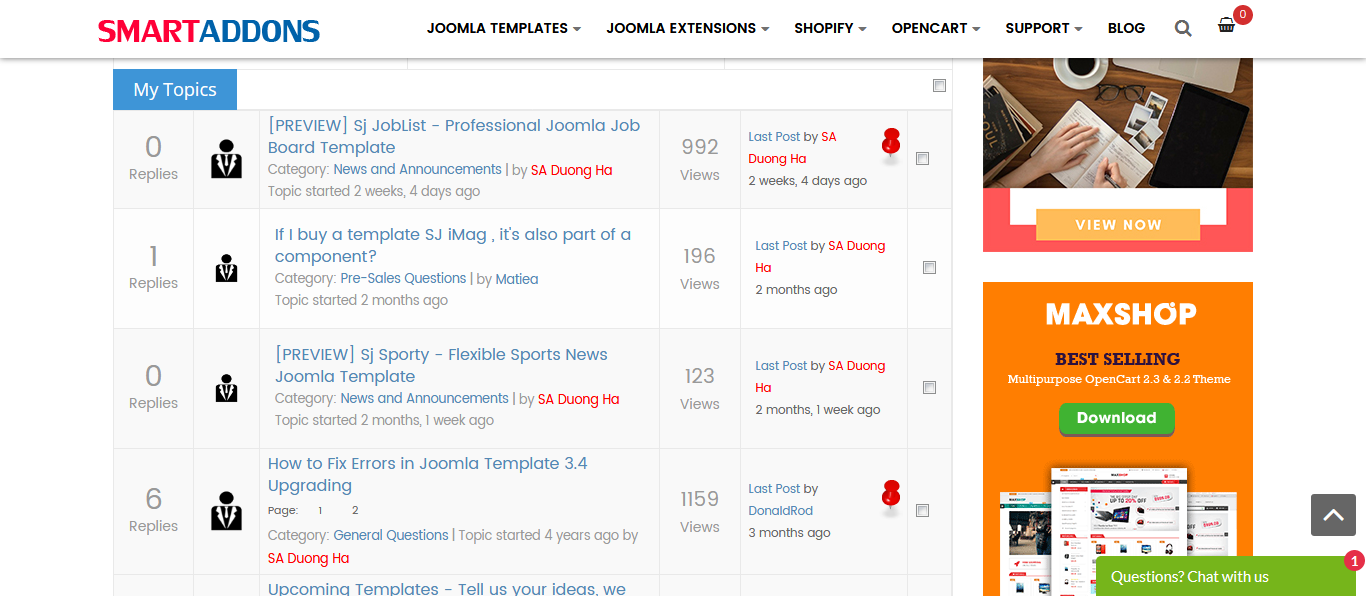Open News and Announcements category in Sporty row
The width and height of the screenshot is (1366, 596).
(424, 398)
